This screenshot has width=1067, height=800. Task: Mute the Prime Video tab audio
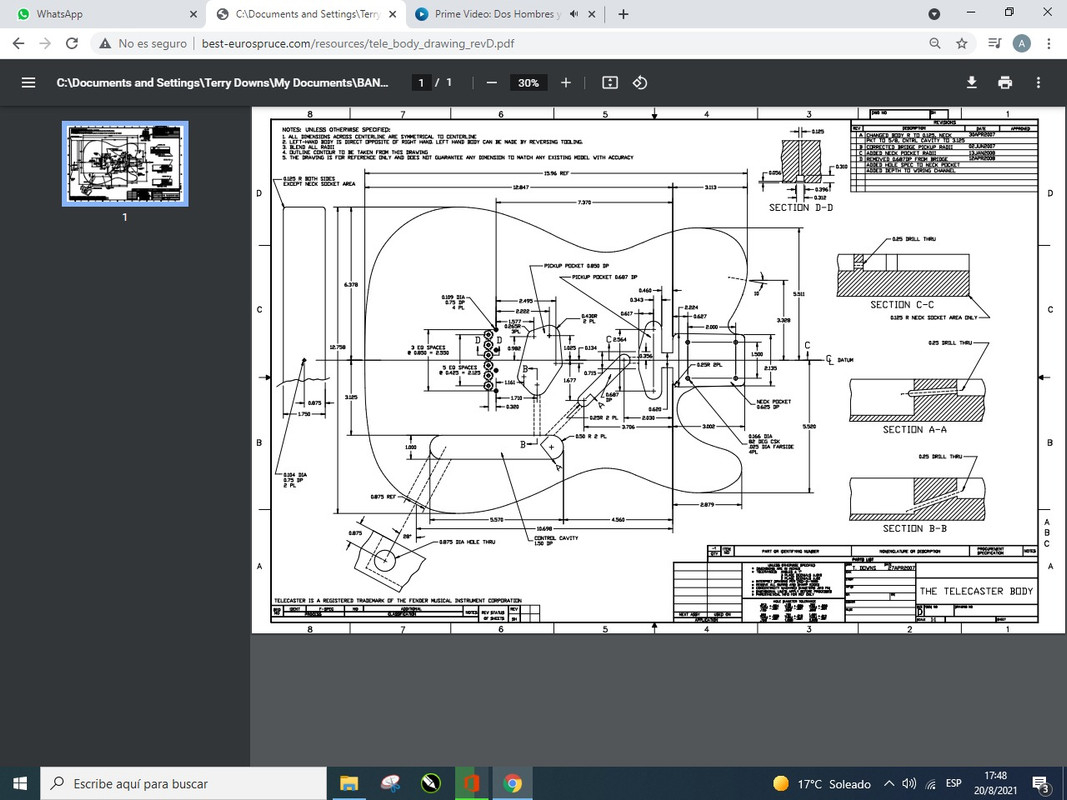pyautogui.click(x=574, y=14)
